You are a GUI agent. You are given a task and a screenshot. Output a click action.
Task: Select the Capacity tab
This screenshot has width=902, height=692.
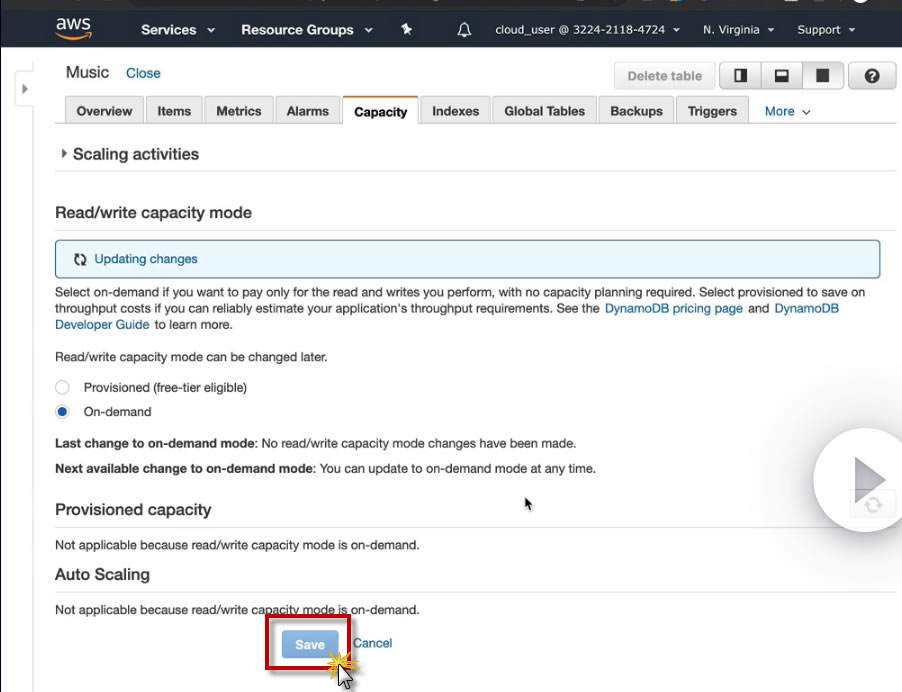380,111
